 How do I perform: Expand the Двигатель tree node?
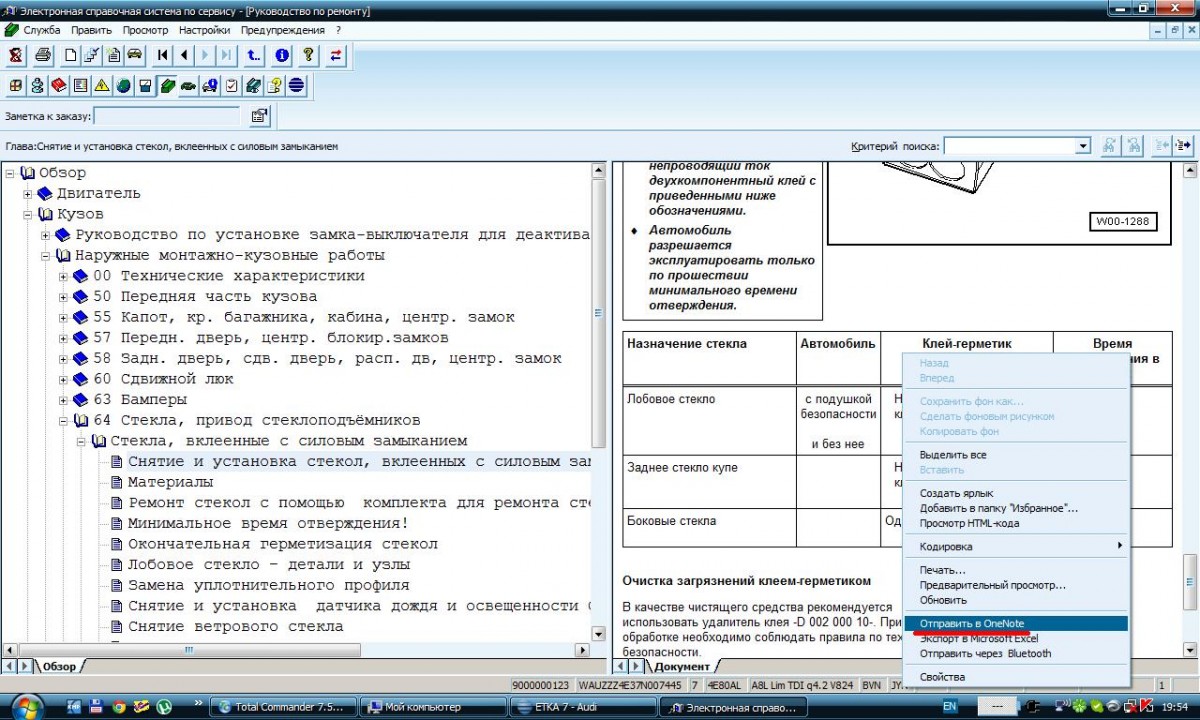[x=28, y=194]
